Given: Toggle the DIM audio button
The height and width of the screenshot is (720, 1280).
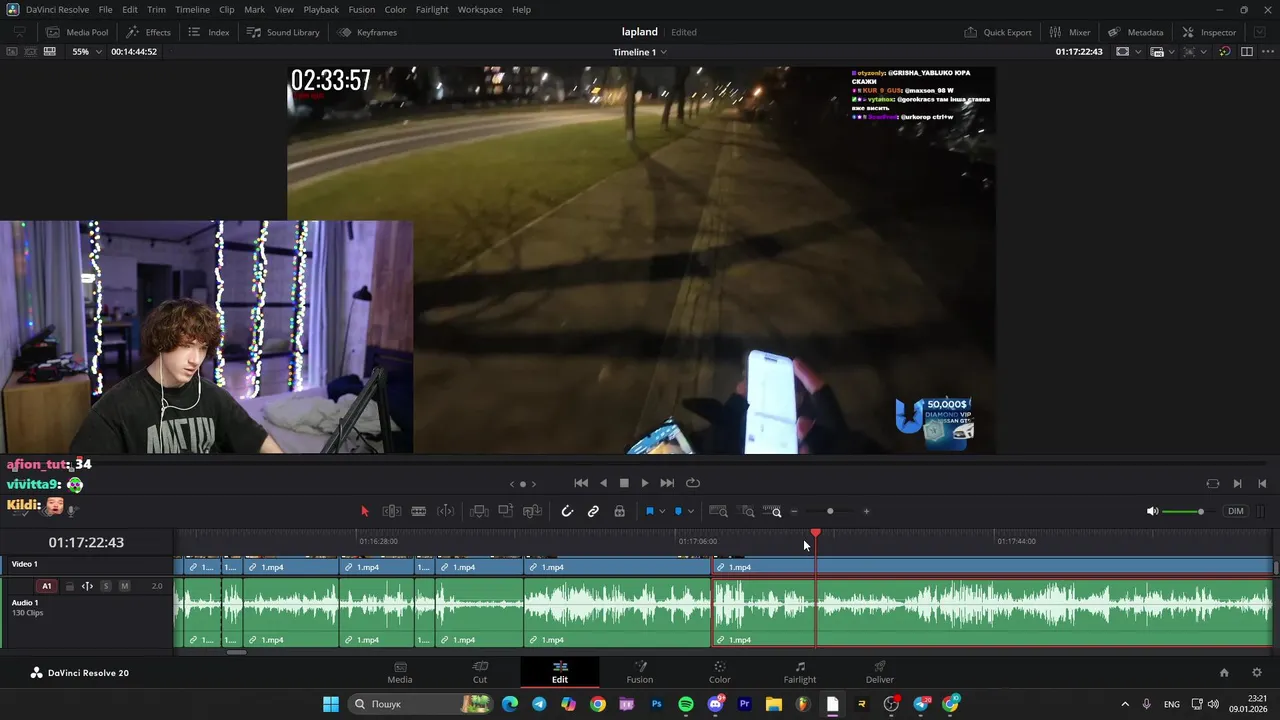Looking at the screenshot, I should click(1236, 511).
